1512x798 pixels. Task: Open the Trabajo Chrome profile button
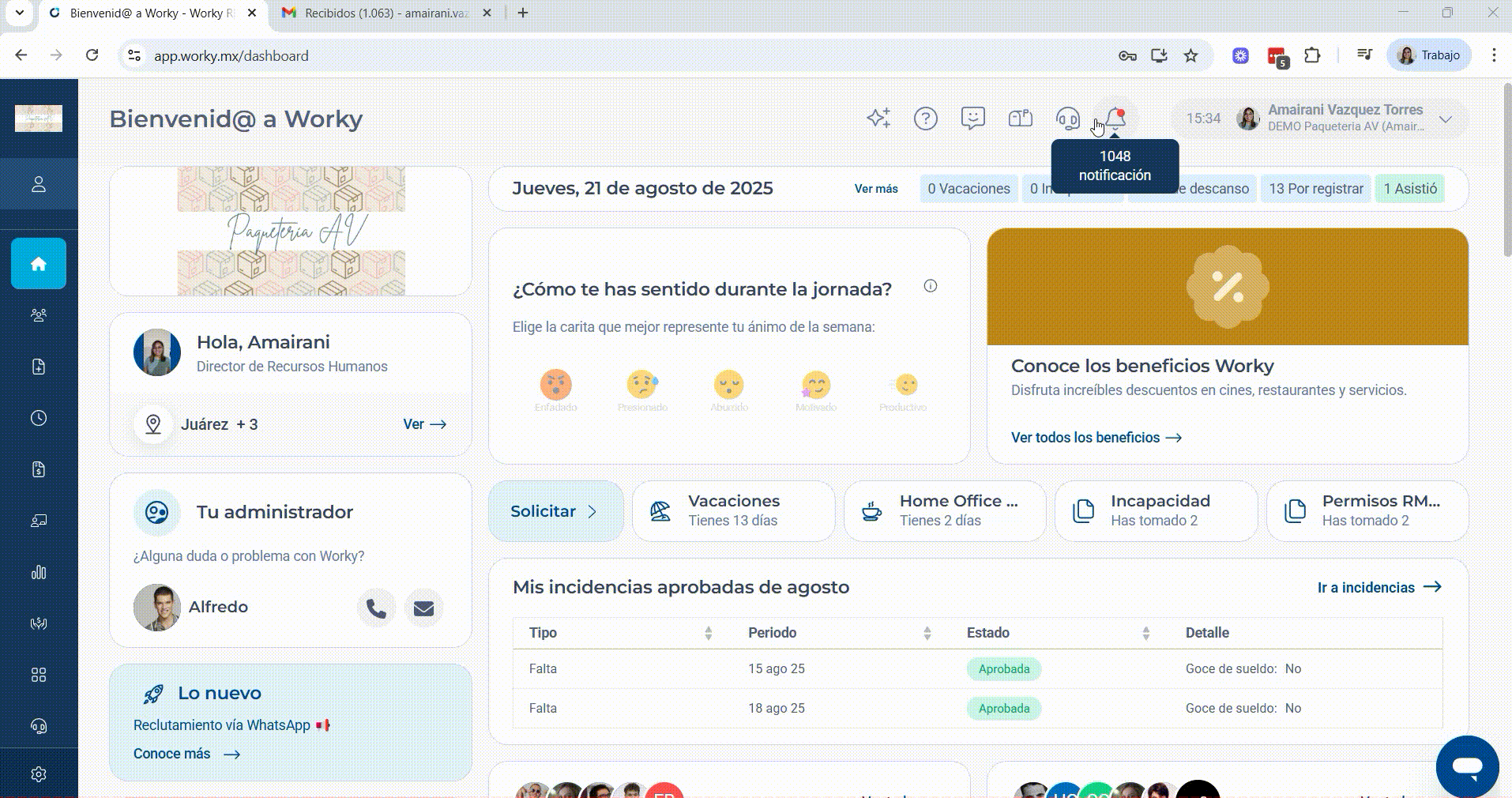1429,55
